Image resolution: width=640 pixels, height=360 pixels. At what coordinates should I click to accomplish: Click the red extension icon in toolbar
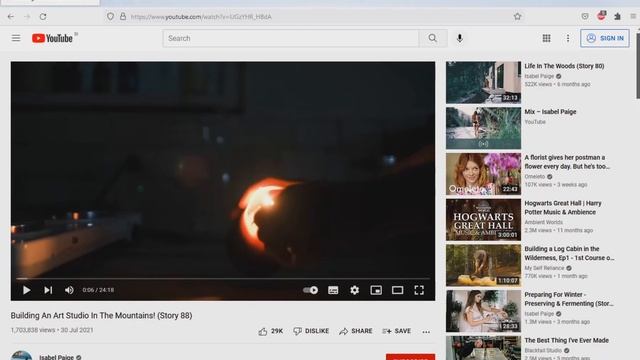coord(601,16)
